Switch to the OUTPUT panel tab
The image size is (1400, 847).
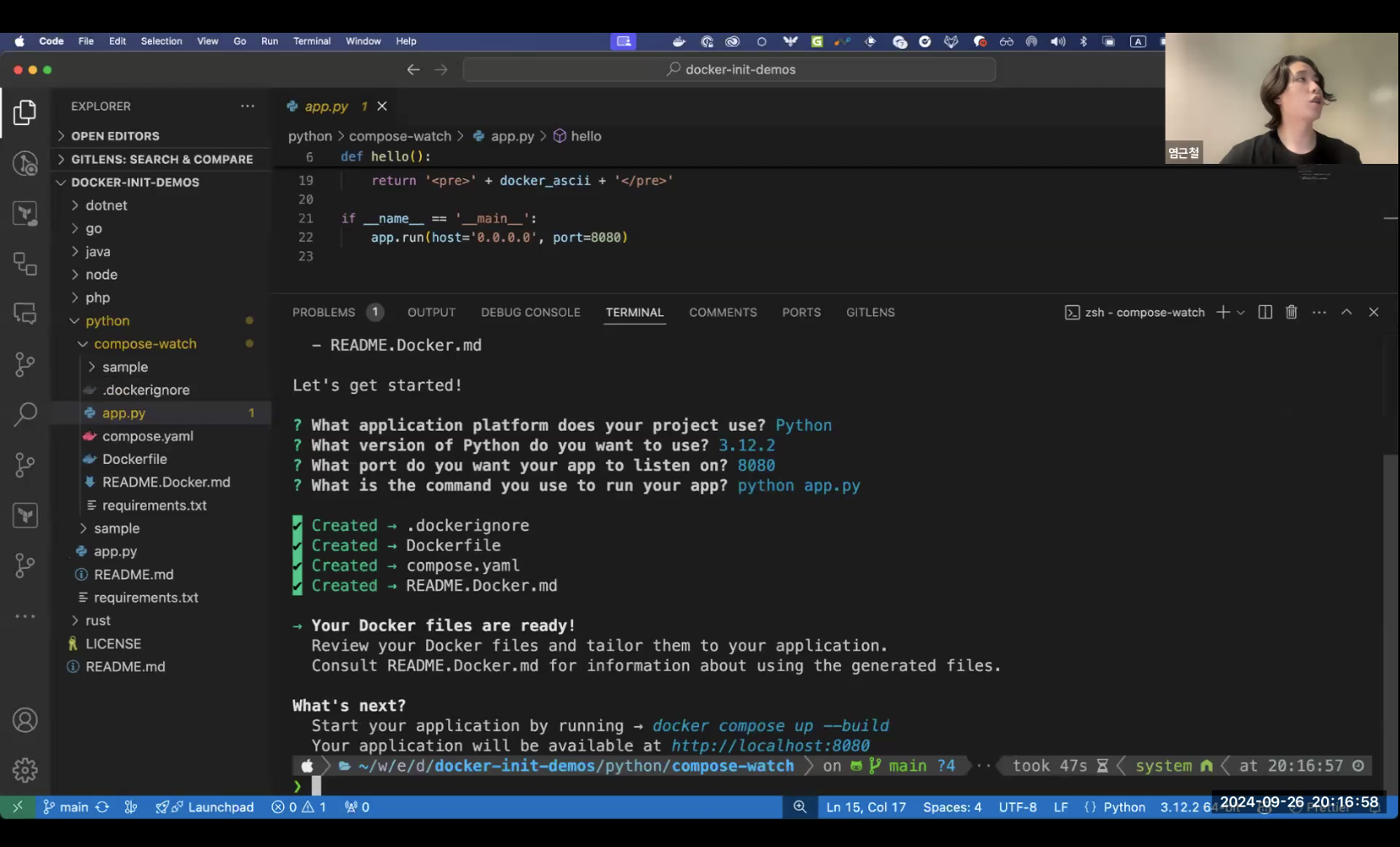(432, 312)
